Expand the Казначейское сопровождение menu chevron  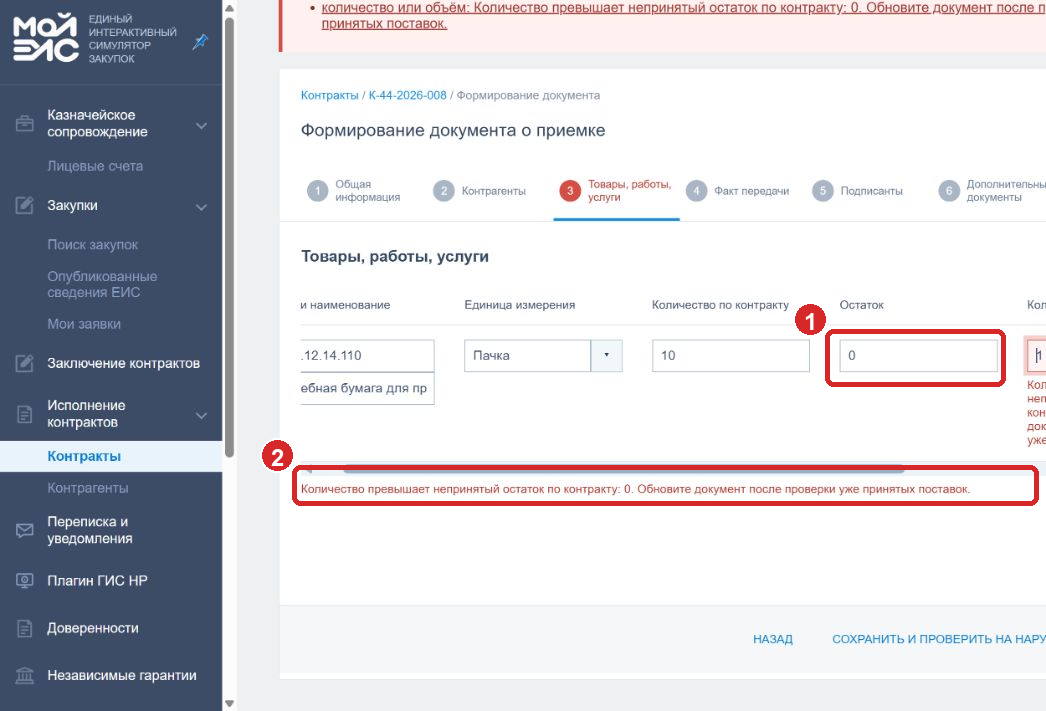click(201, 125)
